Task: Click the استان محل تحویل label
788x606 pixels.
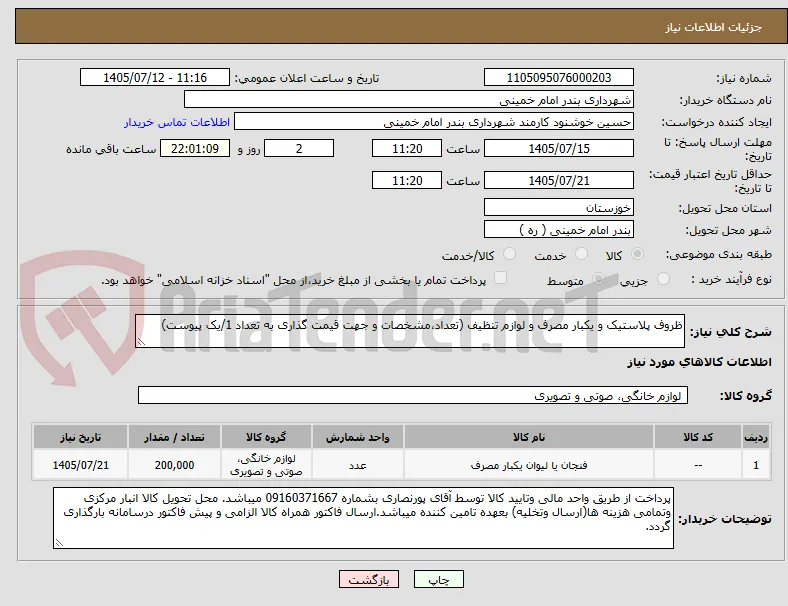Action: 725,208
